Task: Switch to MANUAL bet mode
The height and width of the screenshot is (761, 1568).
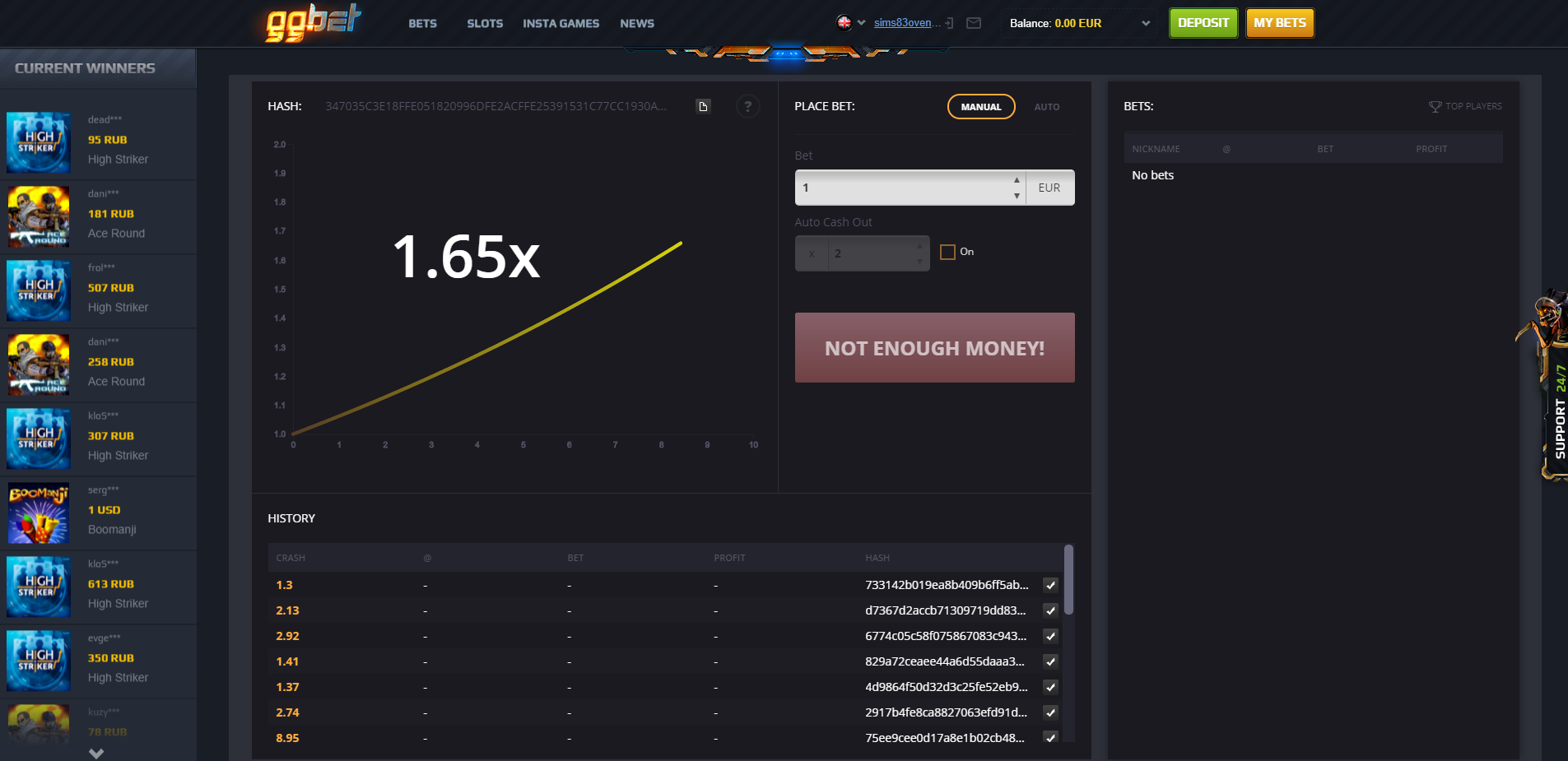Action: click(981, 107)
